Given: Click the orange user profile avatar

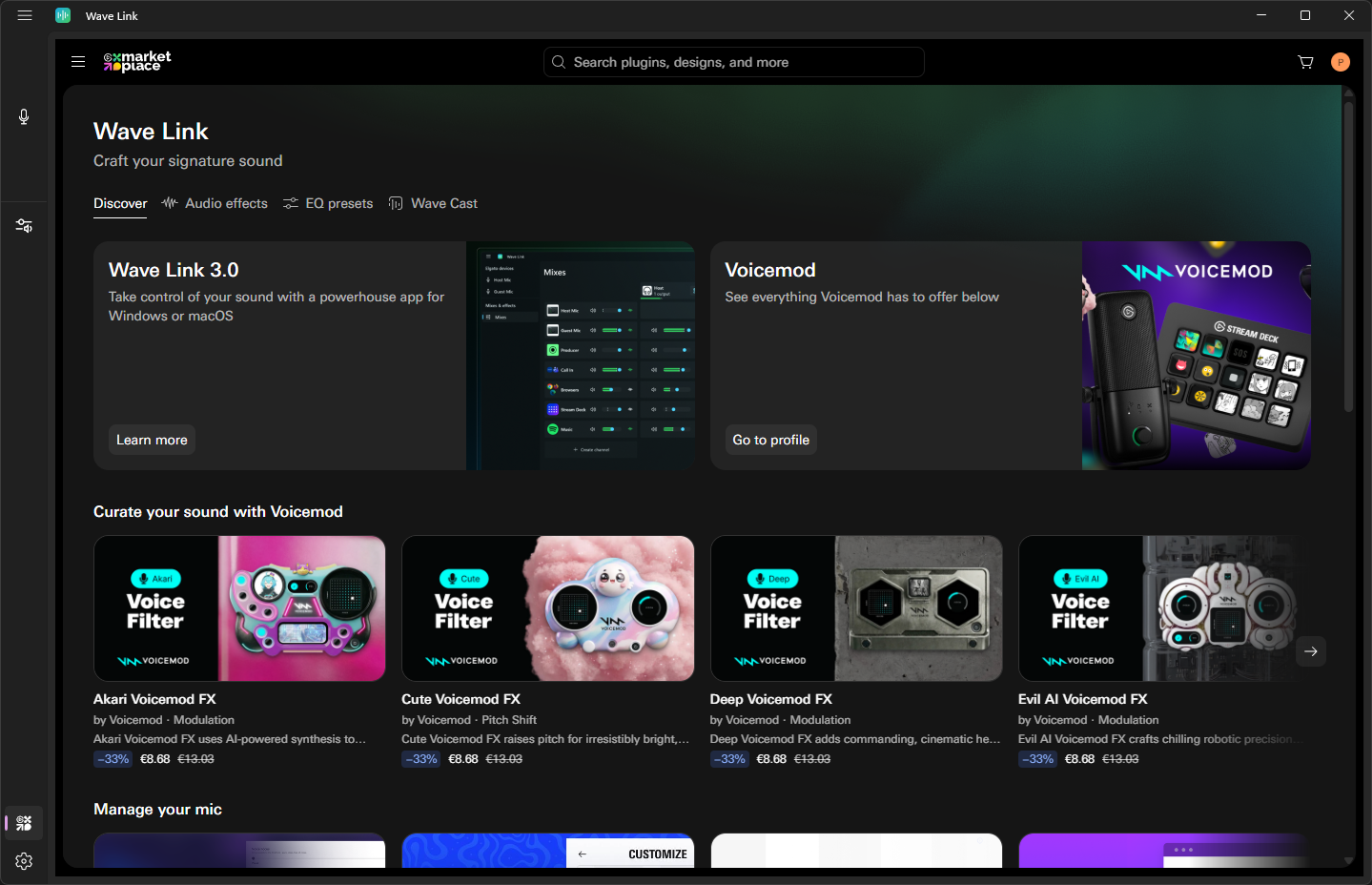Looking at the screenshot, I should [1340, 62].
